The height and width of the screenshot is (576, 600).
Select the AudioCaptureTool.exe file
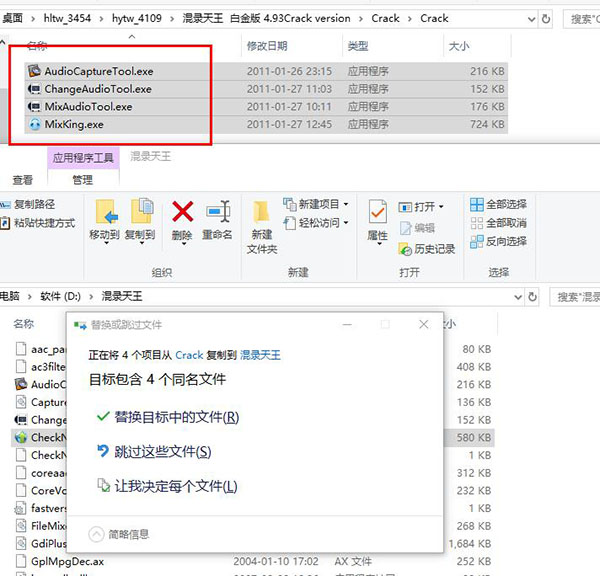[x=98, y=71]
